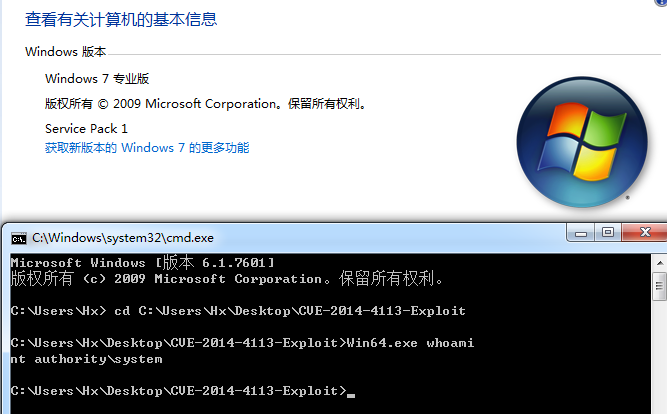Open the get more Windows 7 features link
The height and width of the screenshot is (414, 667).
click(147, 148)
